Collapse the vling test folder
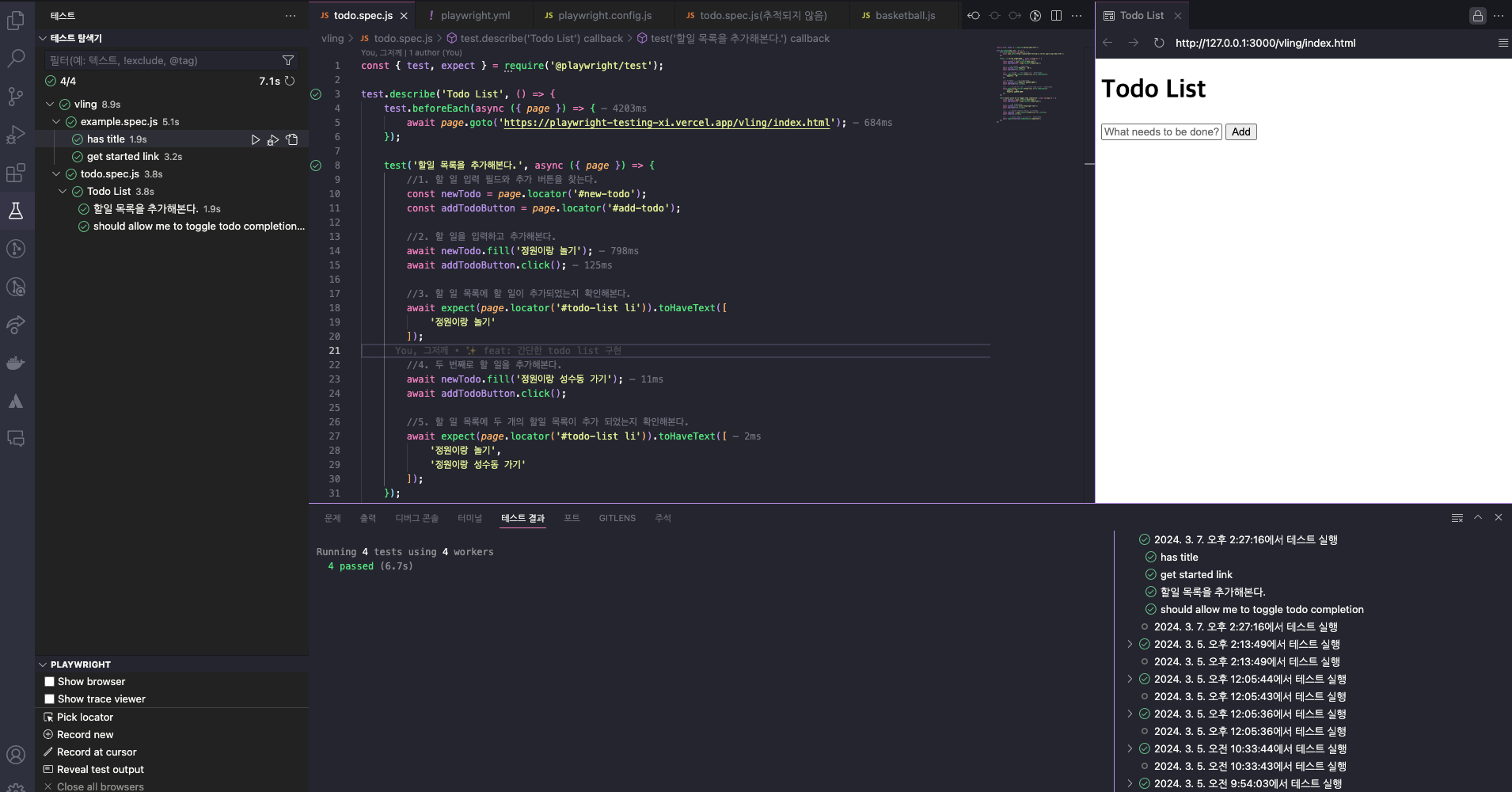The width and height of the screenshot is (1512, 792). pos(50,105)
